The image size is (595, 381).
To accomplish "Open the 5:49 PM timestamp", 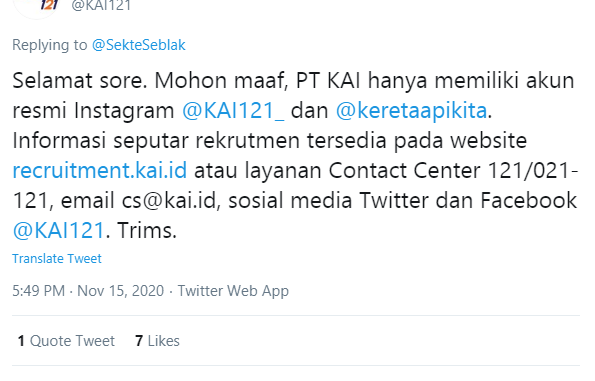I will 39,291.
